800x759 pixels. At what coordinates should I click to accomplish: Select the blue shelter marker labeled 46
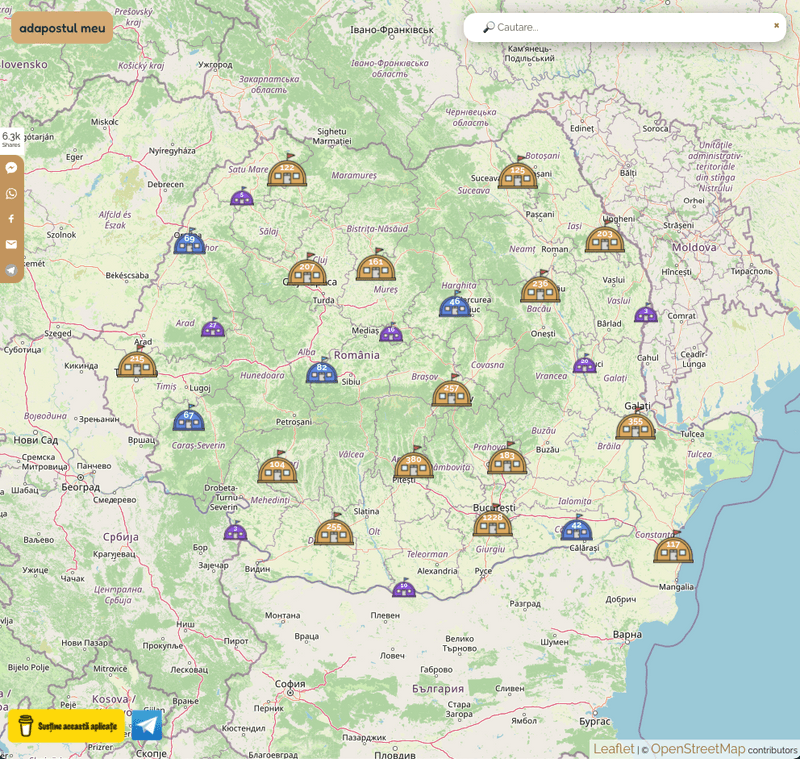tap(455, 305)
